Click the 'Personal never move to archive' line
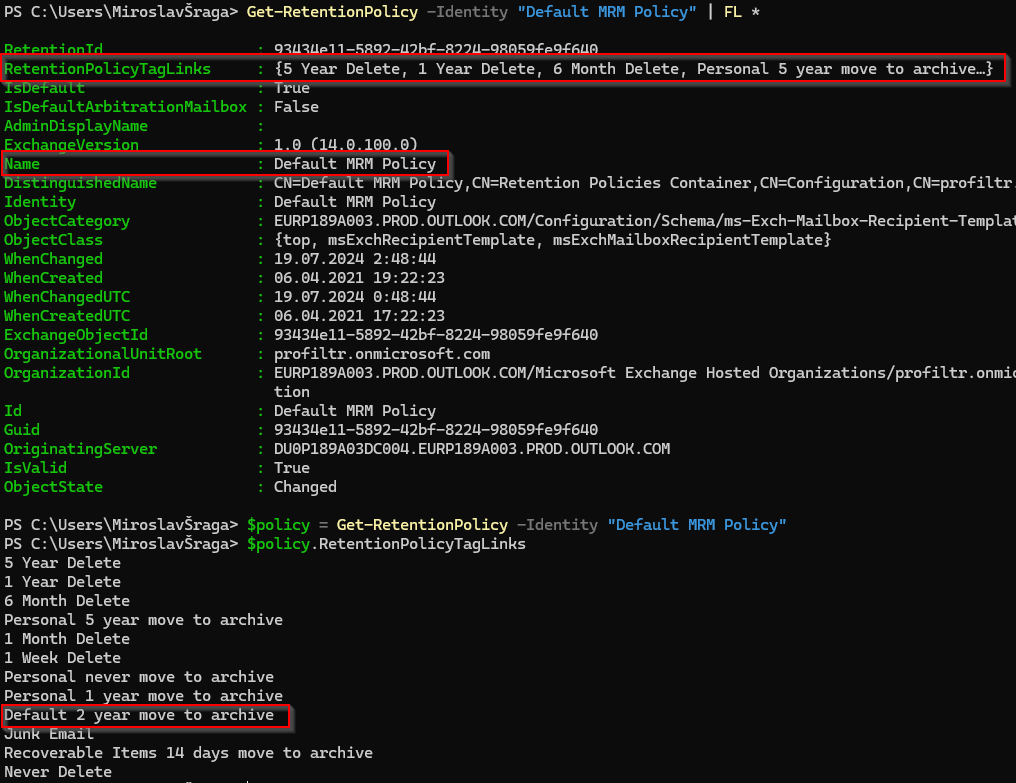The image size is (1016, 783). pyautogui.click(x=138, y=677)
